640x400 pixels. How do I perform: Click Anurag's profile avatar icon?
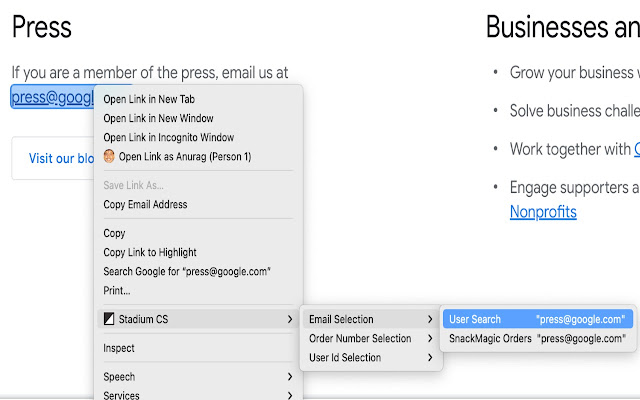pos(109,156)
